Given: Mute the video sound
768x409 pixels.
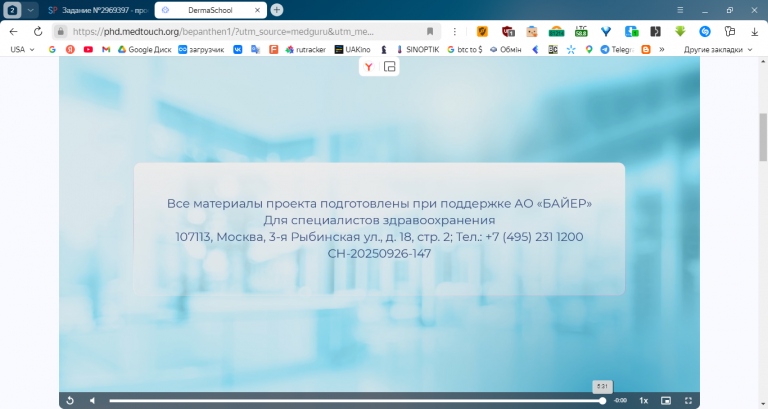Looking at the screenshot, I should 92,401.
